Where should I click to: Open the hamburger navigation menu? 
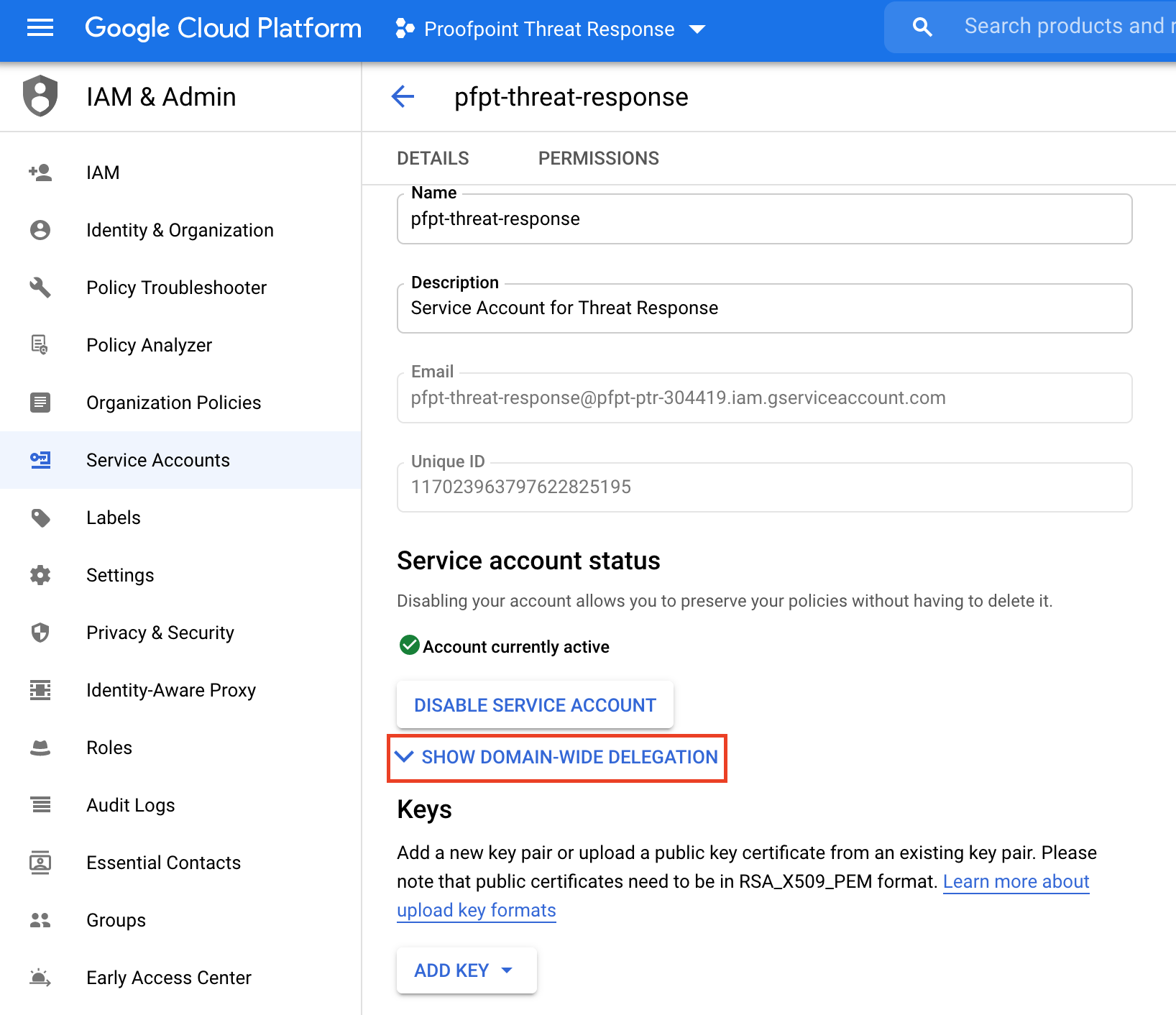pos(40,28)
